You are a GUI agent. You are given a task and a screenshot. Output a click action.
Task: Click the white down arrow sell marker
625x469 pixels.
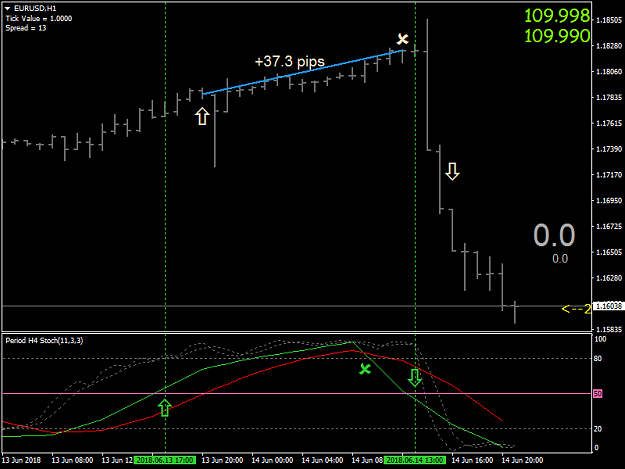point(452,171)
